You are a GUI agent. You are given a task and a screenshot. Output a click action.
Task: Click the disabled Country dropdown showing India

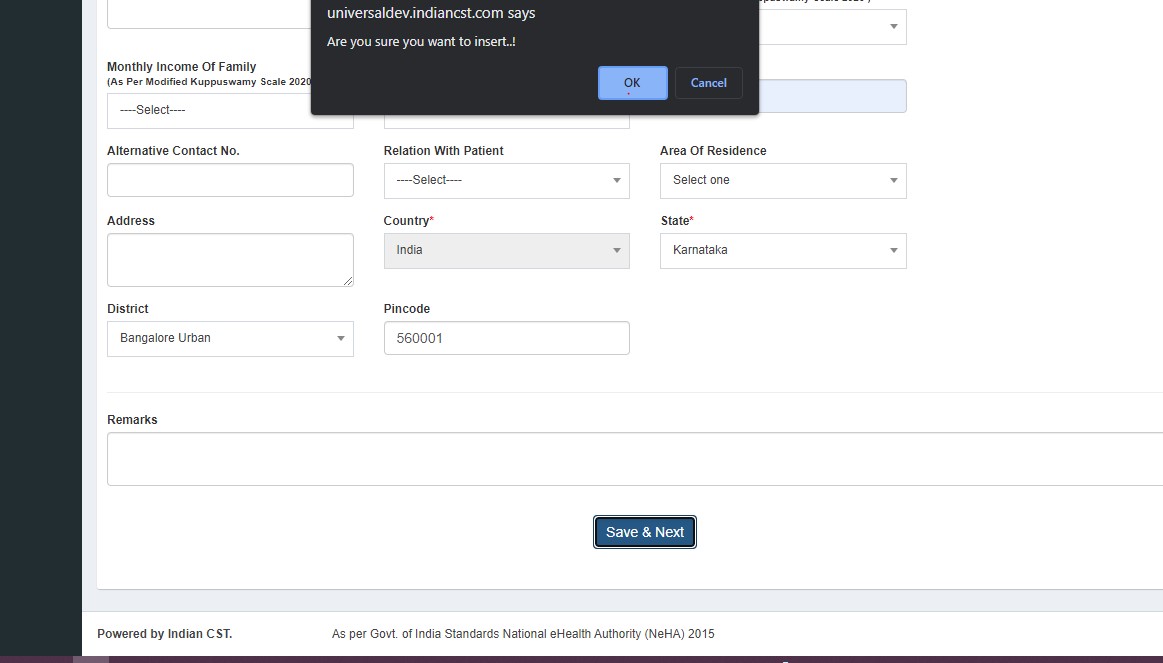pyautogui.click(x=506, y=251)
